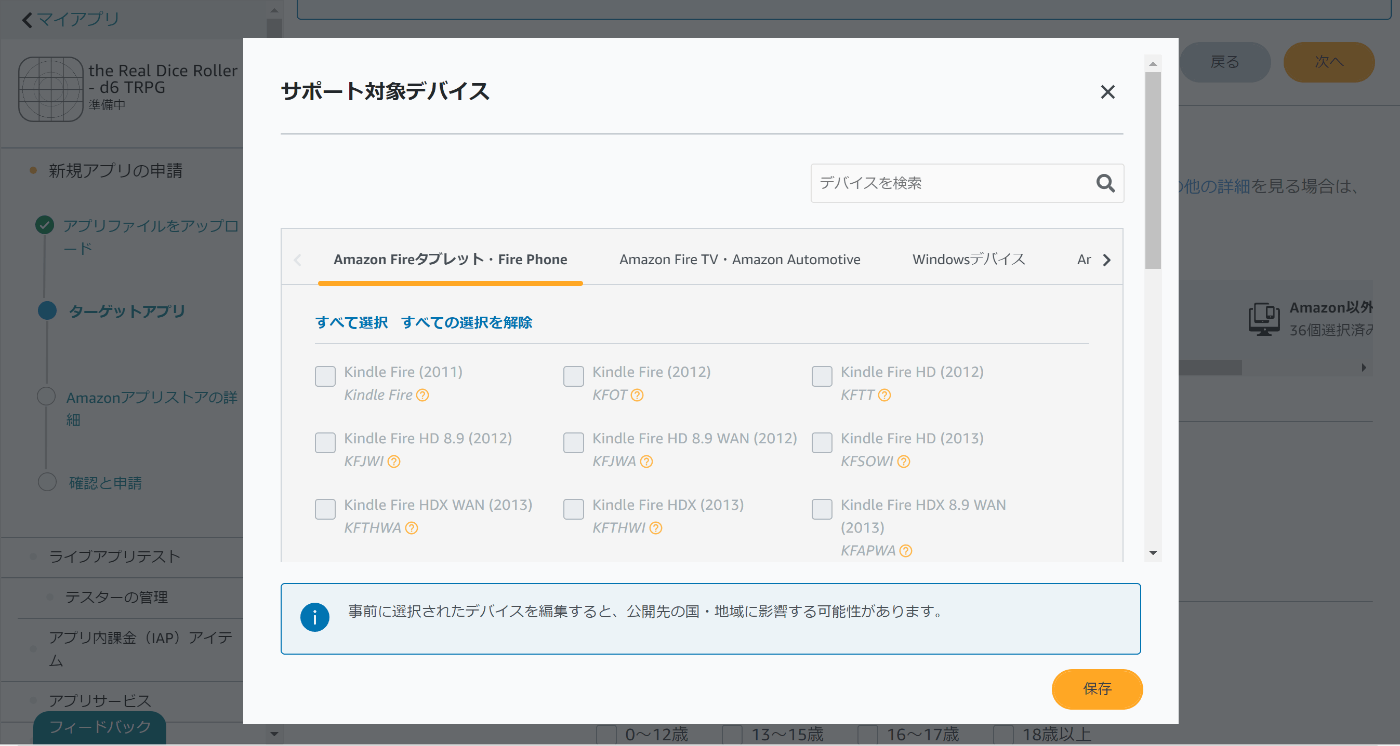Viewport: 1400px width, 746px height.
Task: Click dialog scrollbar up arrow
Action: click(1153, 63)
